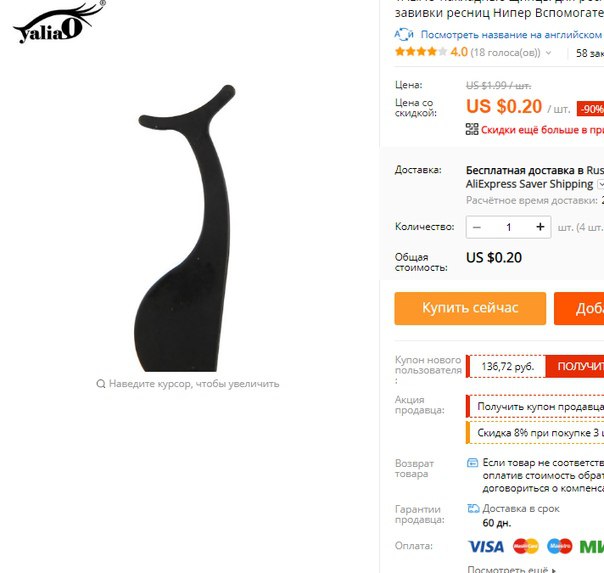Click the return policy icon
Screen dimensions: 604x573
(x=472, y=462)
